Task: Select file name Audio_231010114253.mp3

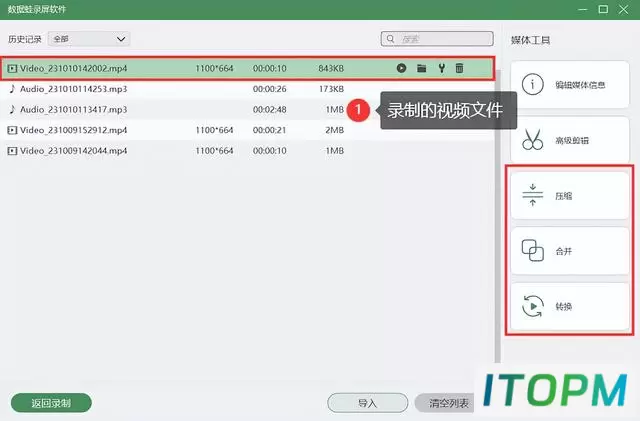Action: point(73,89)
